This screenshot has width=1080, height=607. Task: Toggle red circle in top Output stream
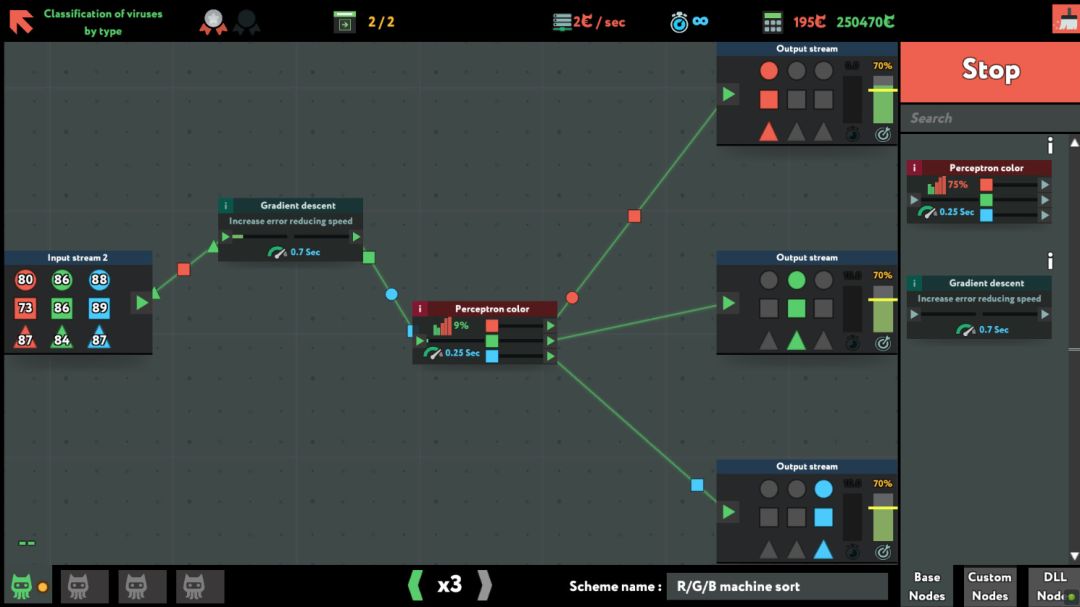point(769,70)
